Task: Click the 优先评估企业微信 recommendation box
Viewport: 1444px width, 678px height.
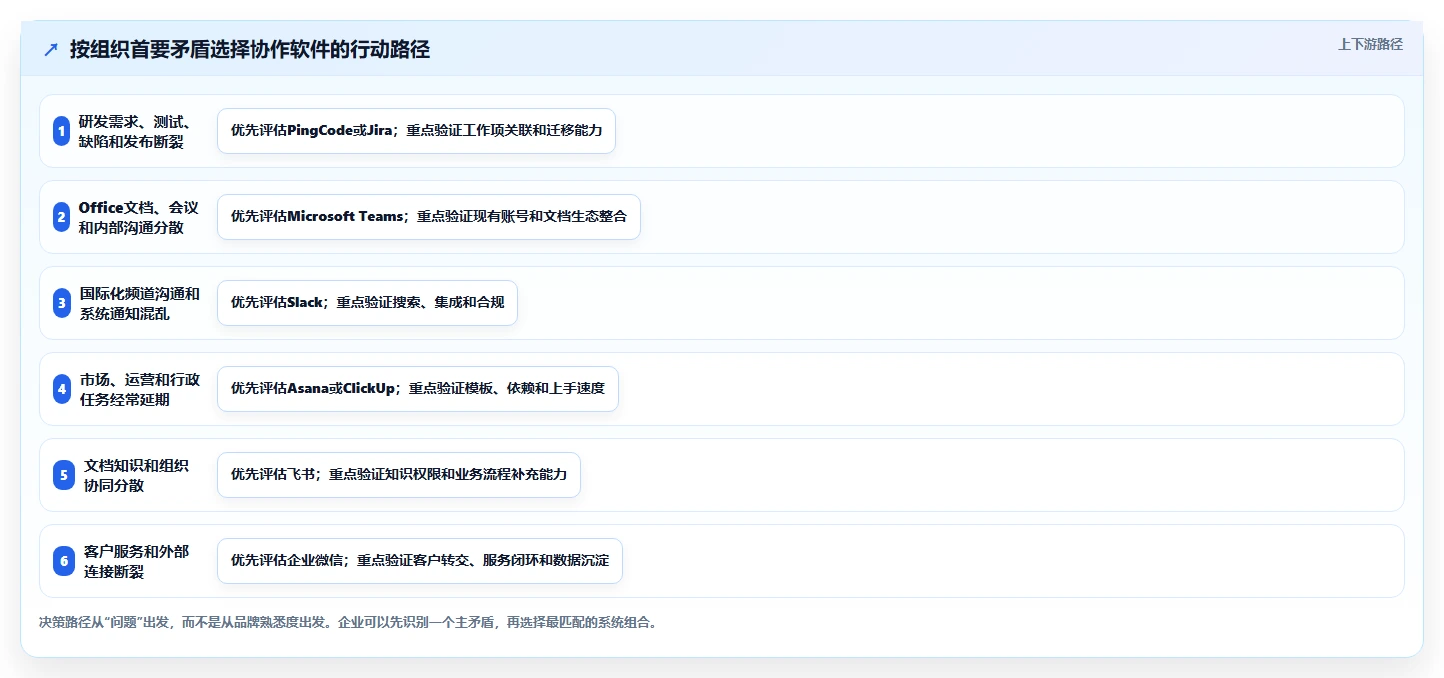Action: pyautogui.click(x=420, y=561)
